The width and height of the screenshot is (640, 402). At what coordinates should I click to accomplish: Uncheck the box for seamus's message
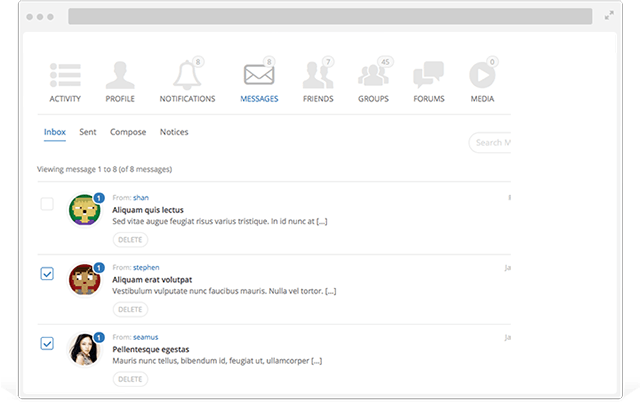[47, 343]
